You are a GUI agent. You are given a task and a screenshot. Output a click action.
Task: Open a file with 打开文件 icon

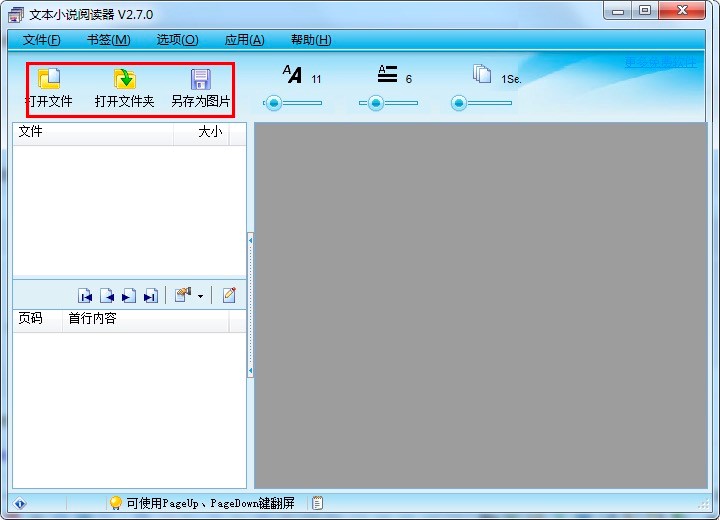49,79
